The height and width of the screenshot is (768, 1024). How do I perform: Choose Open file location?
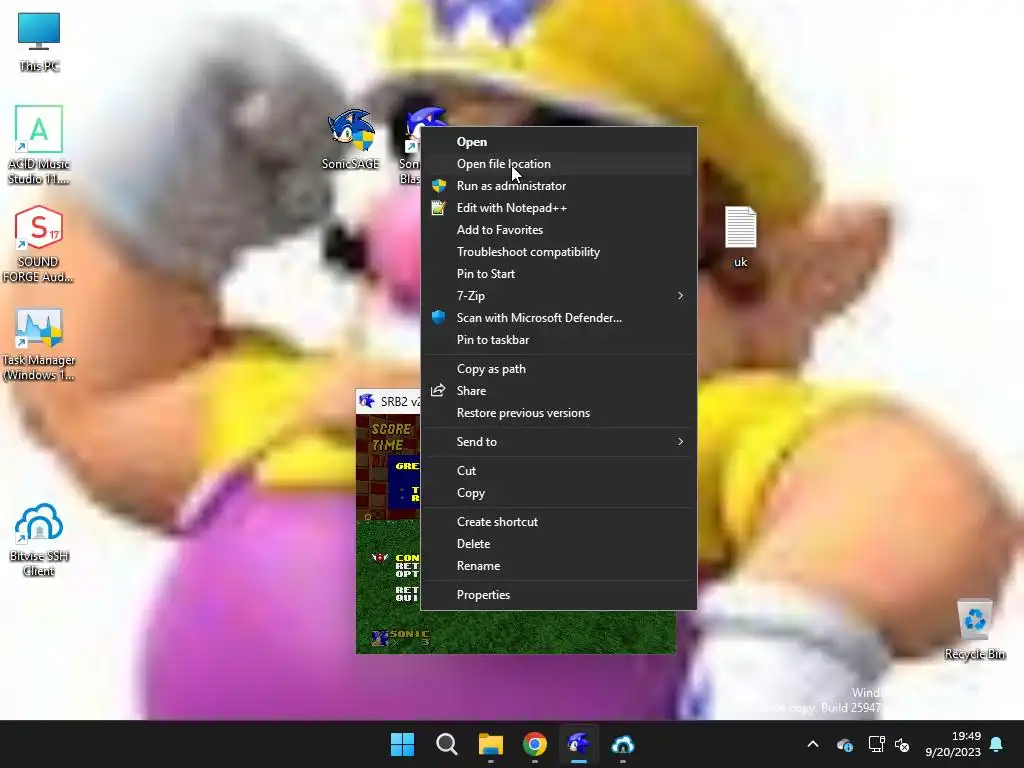(558, 164)
